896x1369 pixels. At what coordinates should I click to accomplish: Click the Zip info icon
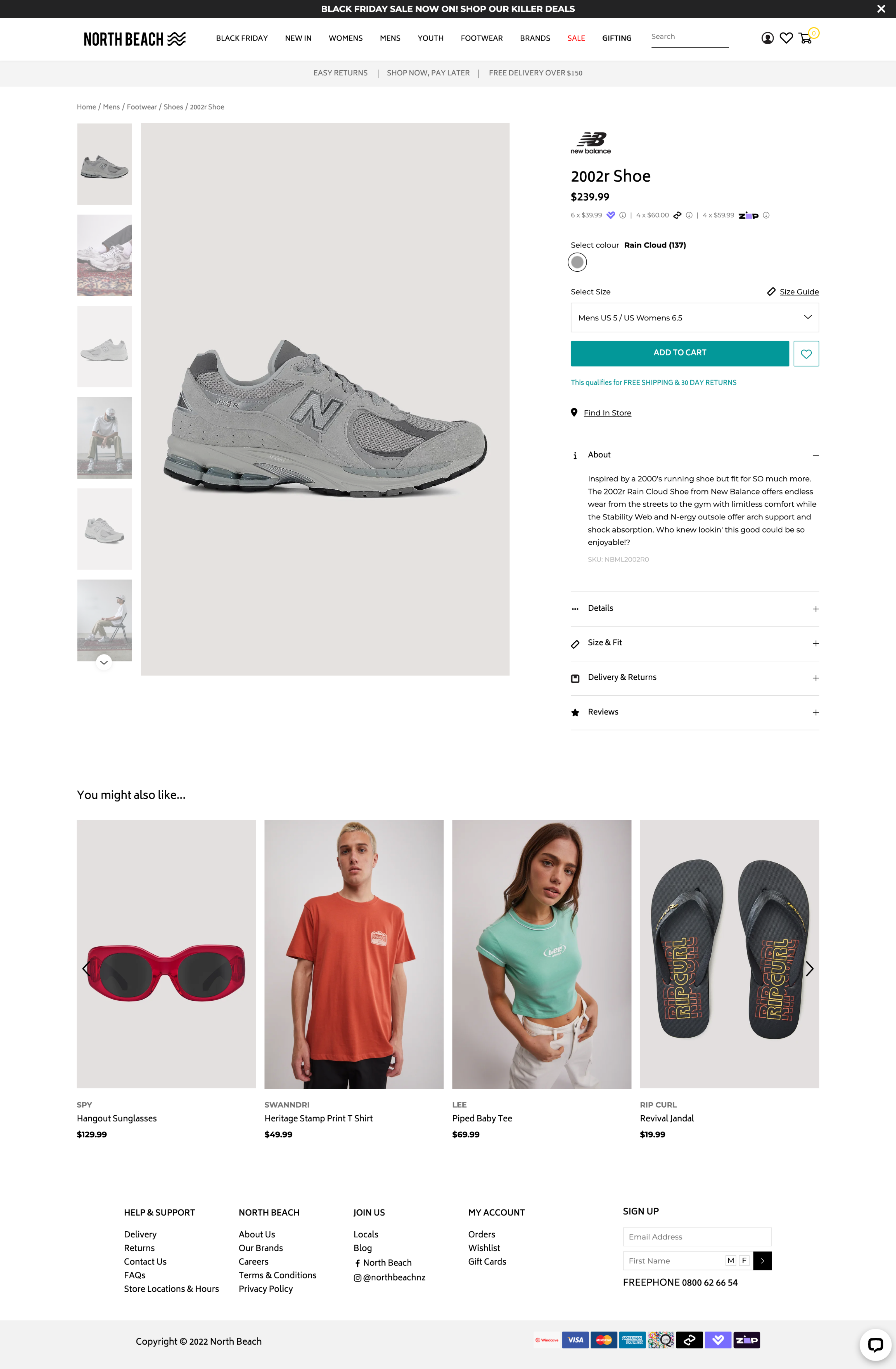coord(766,215)
